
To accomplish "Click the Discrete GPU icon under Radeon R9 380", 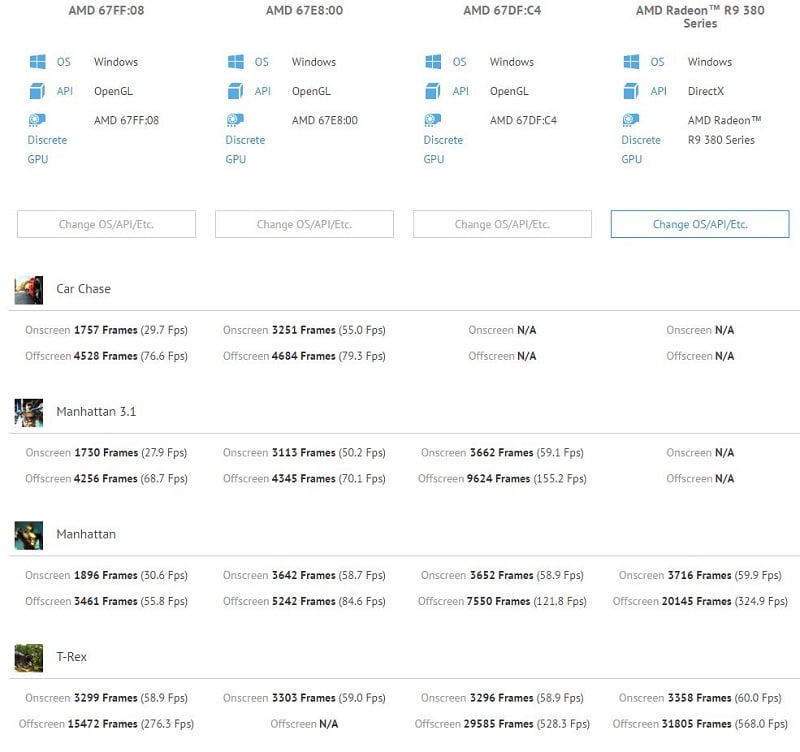I will pyautogui.click(x=631, y=120).
